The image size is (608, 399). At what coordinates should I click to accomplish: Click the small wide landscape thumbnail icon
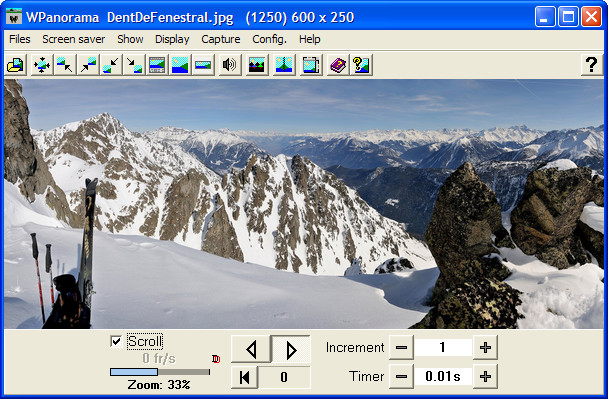(x=203, y=64)
